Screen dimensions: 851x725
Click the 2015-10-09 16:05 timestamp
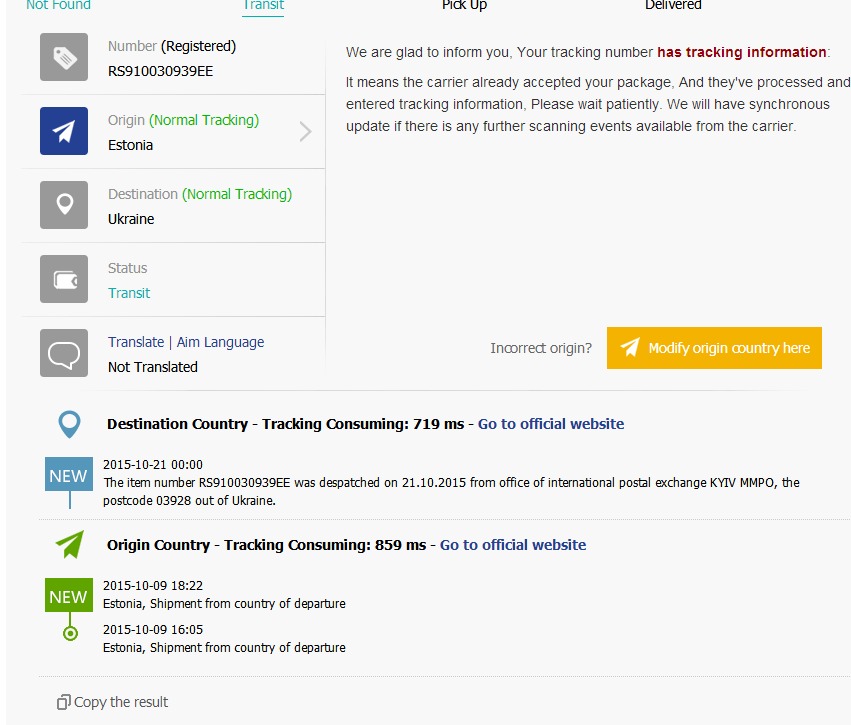tap(153, 630)
